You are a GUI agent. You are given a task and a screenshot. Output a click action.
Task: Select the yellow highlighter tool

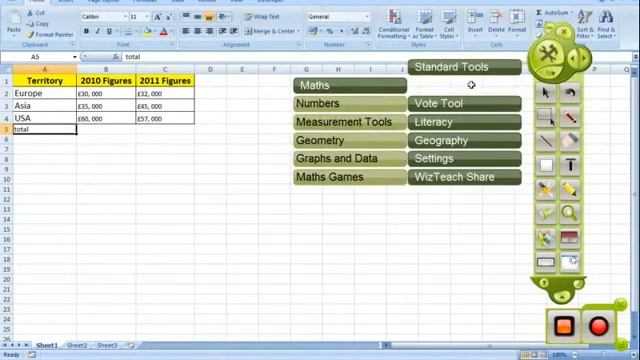(x=570, y=189)
